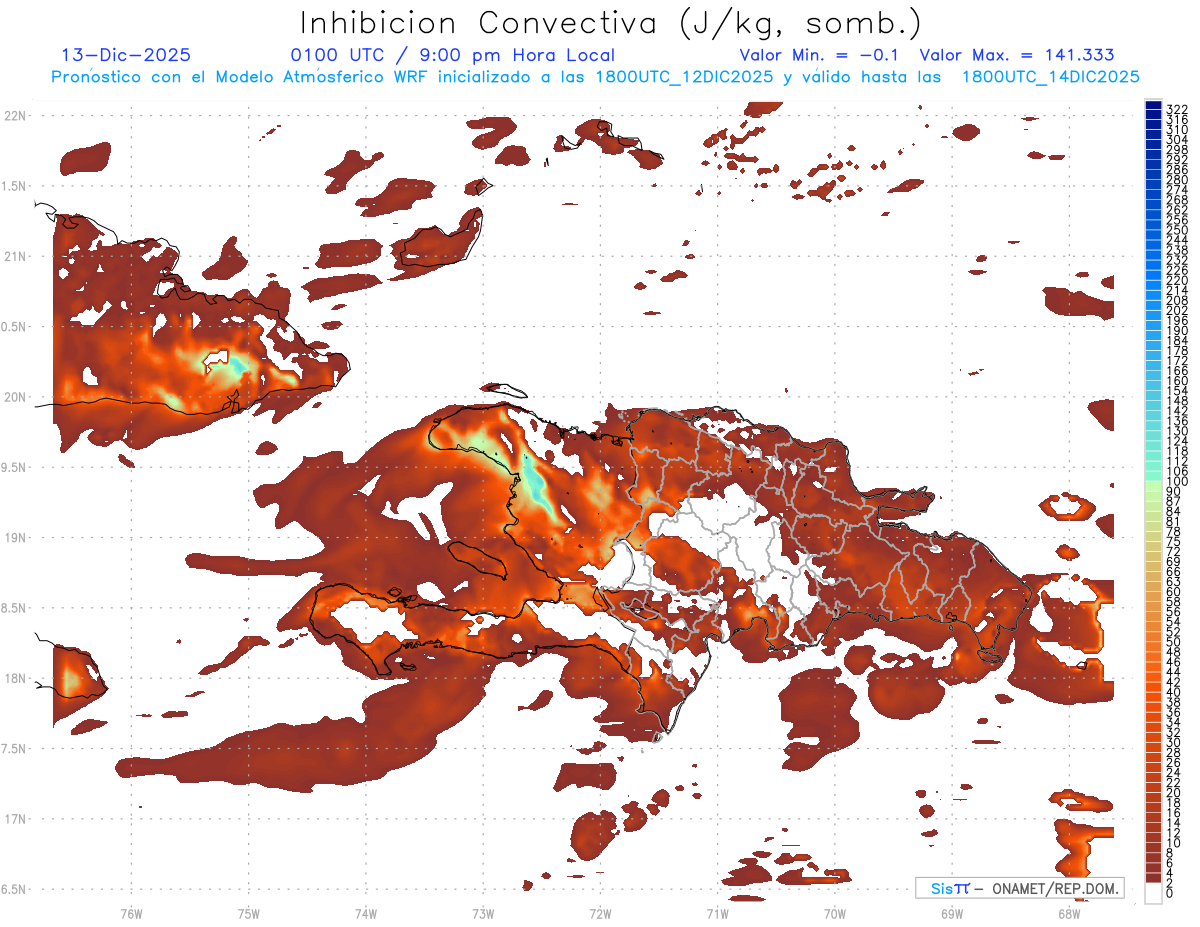Click the white zero-value swatch at colorbar bottom
Screen dimensions: 1200x927
point(1153,893)
